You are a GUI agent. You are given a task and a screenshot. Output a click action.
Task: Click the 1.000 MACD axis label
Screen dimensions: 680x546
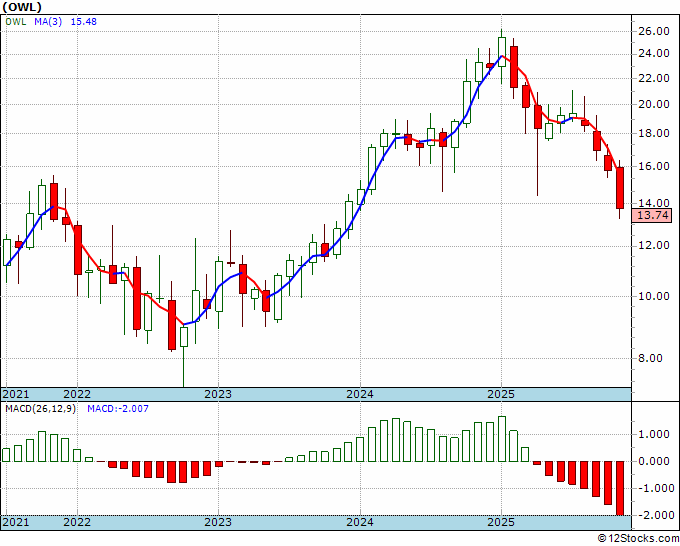click(656, 435)
